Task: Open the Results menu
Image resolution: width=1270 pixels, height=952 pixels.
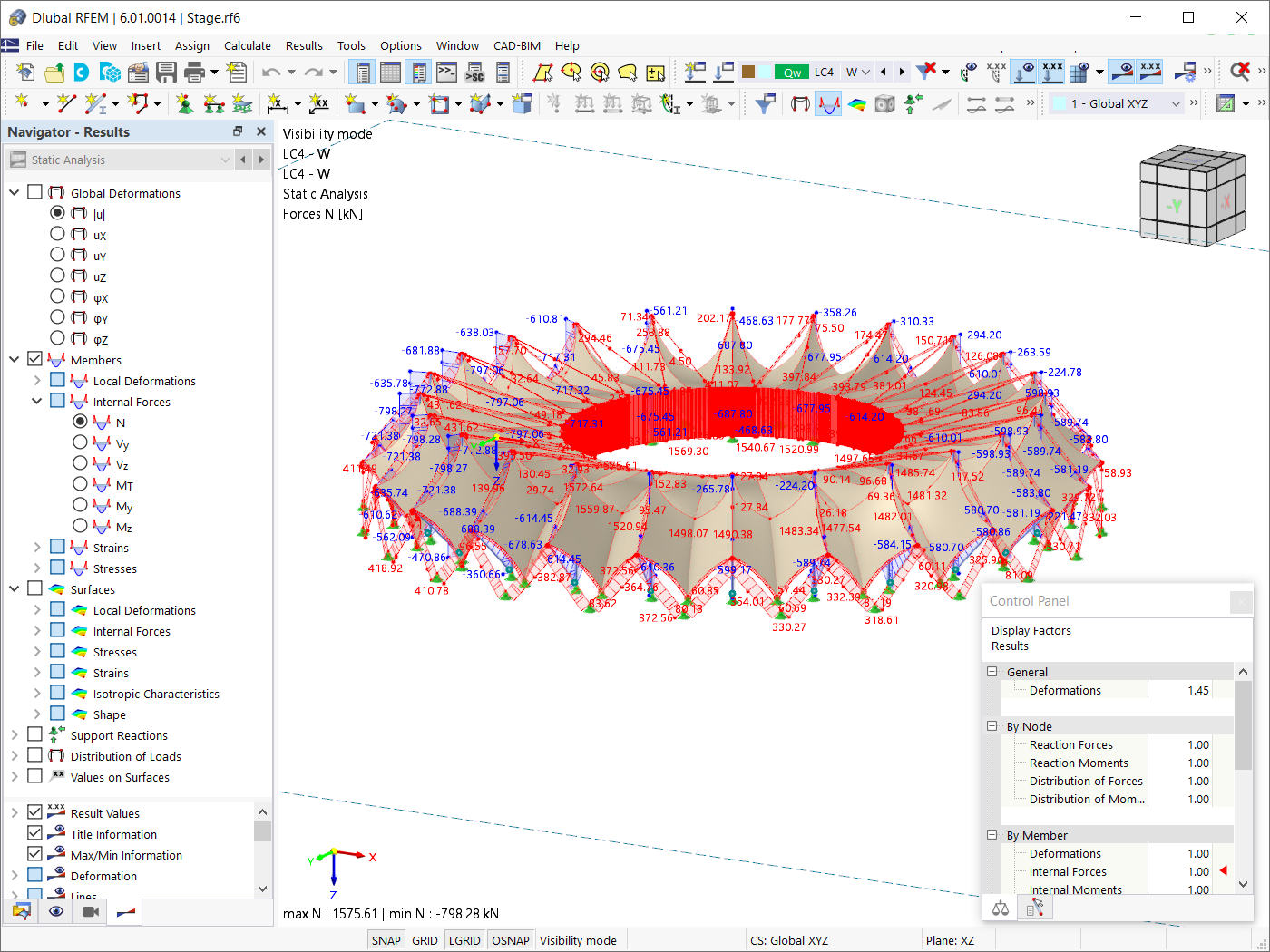Action: pyautogui.click(x=304, y=45)
